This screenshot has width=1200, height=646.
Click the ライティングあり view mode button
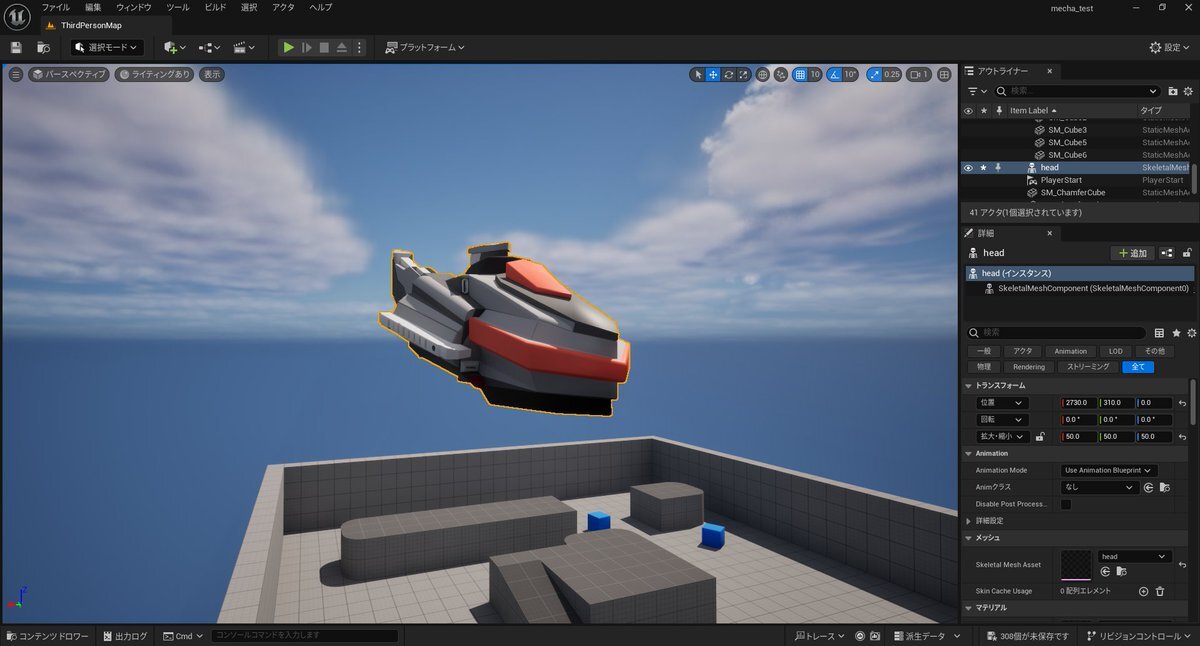coord(154,74)
